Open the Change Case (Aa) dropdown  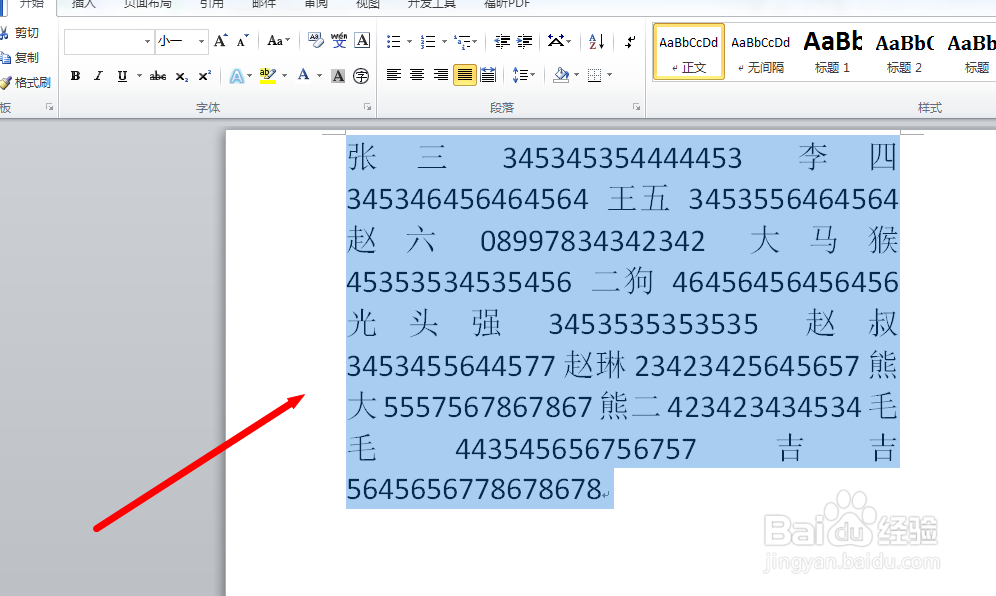tap(278, 41)
